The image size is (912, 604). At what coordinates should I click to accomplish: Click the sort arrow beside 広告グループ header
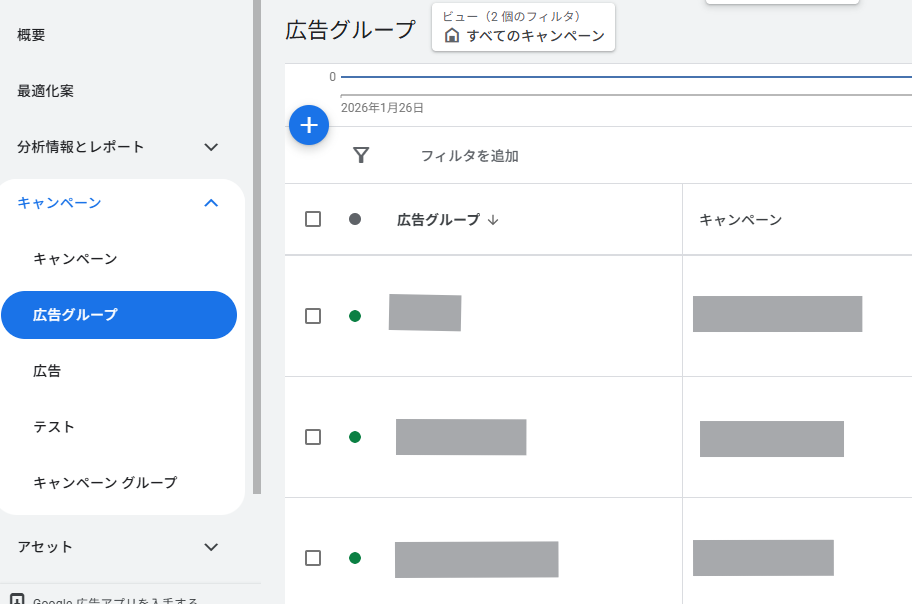pos(493,220)
